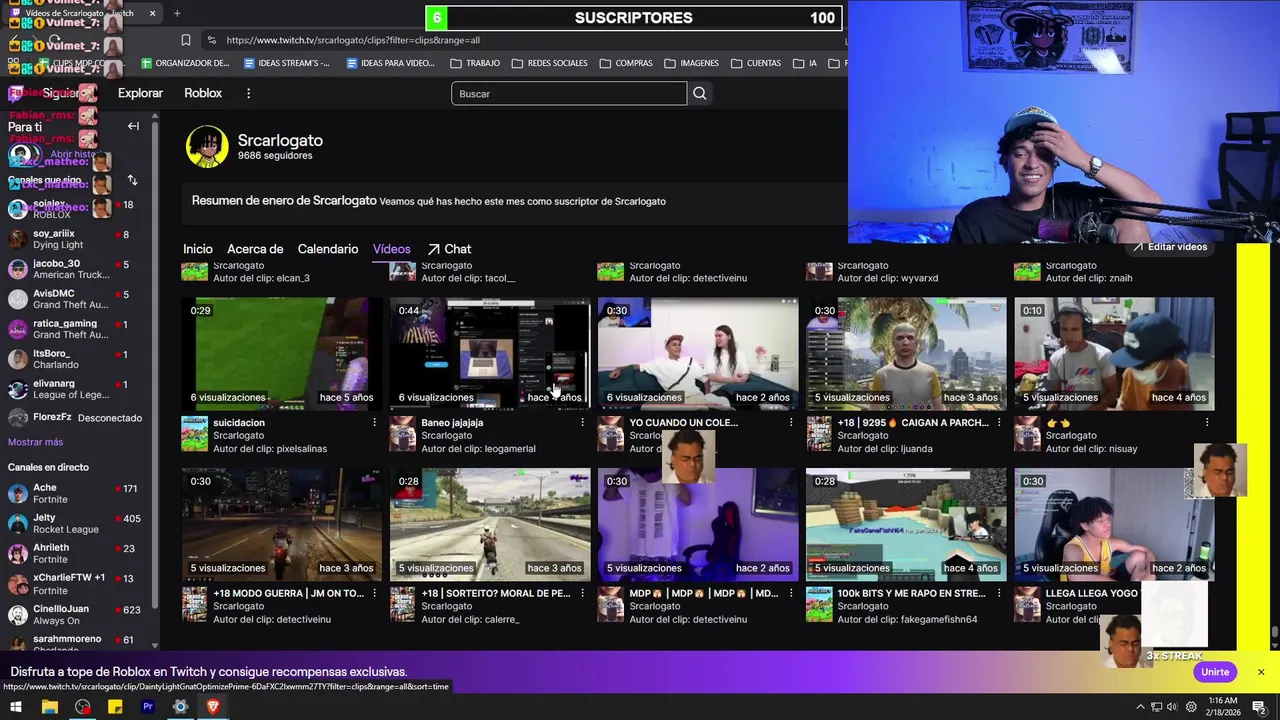Open the Windows Start menu
Viewport: 1280px width, 720px height.
point(16,707)
